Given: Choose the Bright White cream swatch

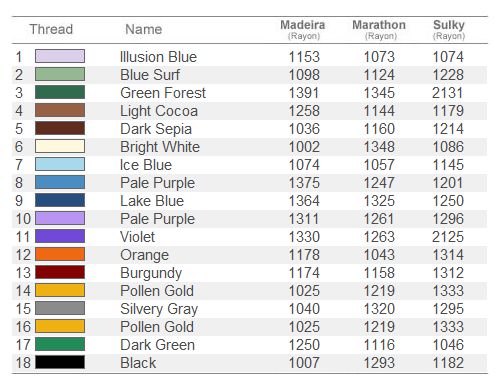Looking at the screenshot, I should pos(60,146).
